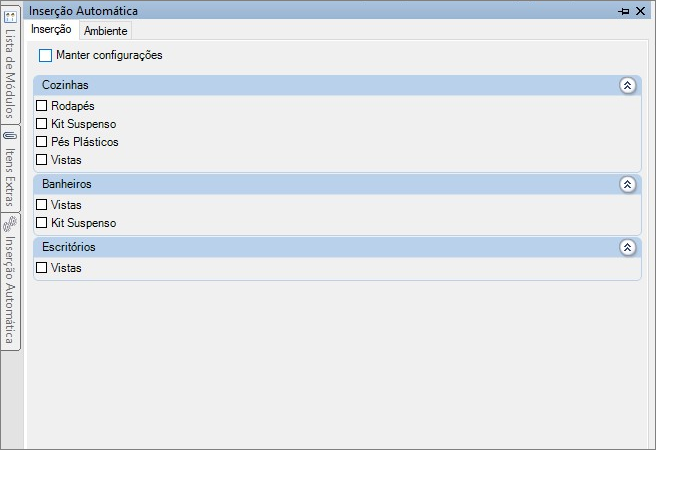
Task: Switch to the Ambiente tab
Action: [105, 31]
